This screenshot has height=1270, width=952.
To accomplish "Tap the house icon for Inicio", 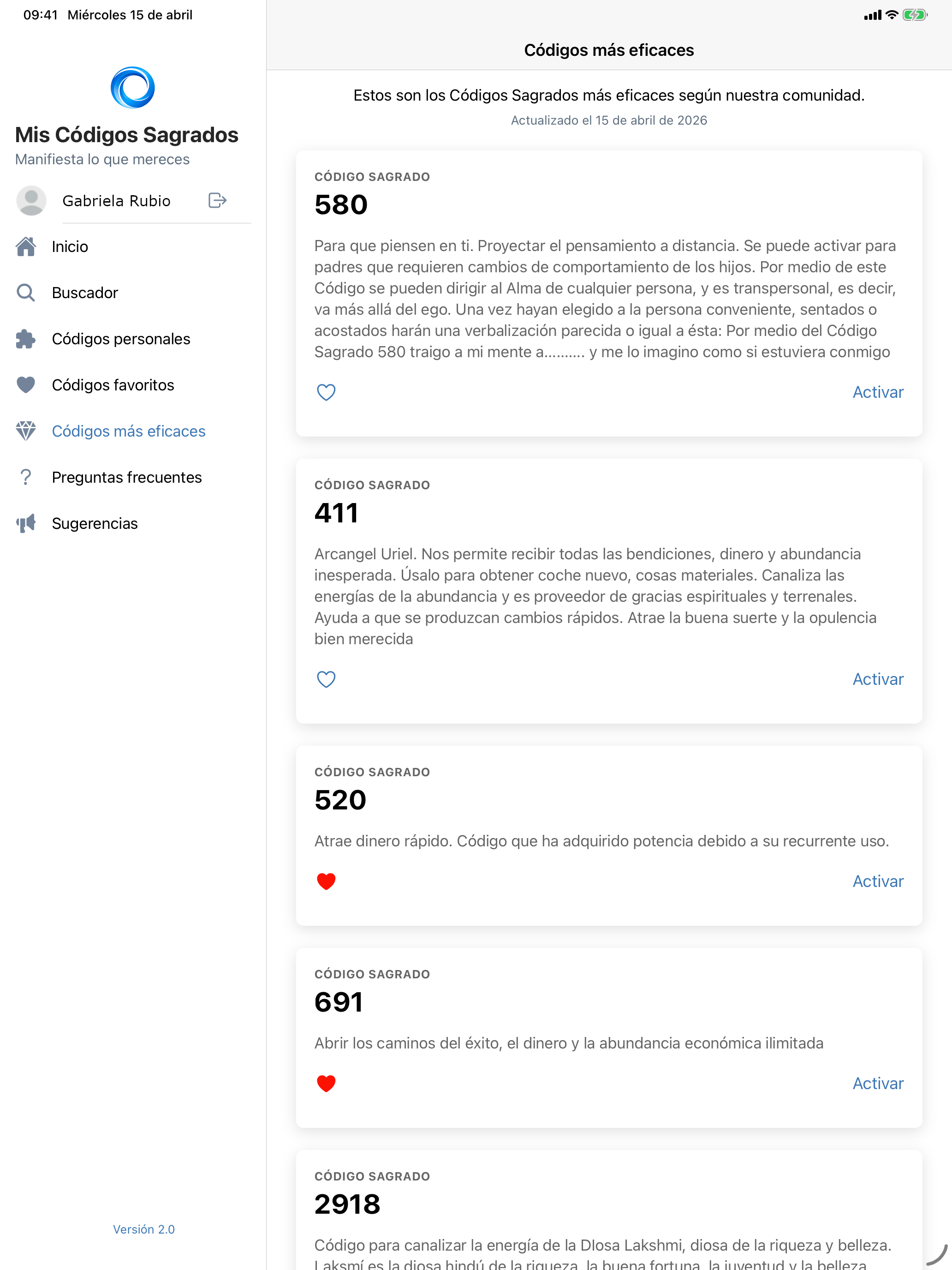I will 26,246.
